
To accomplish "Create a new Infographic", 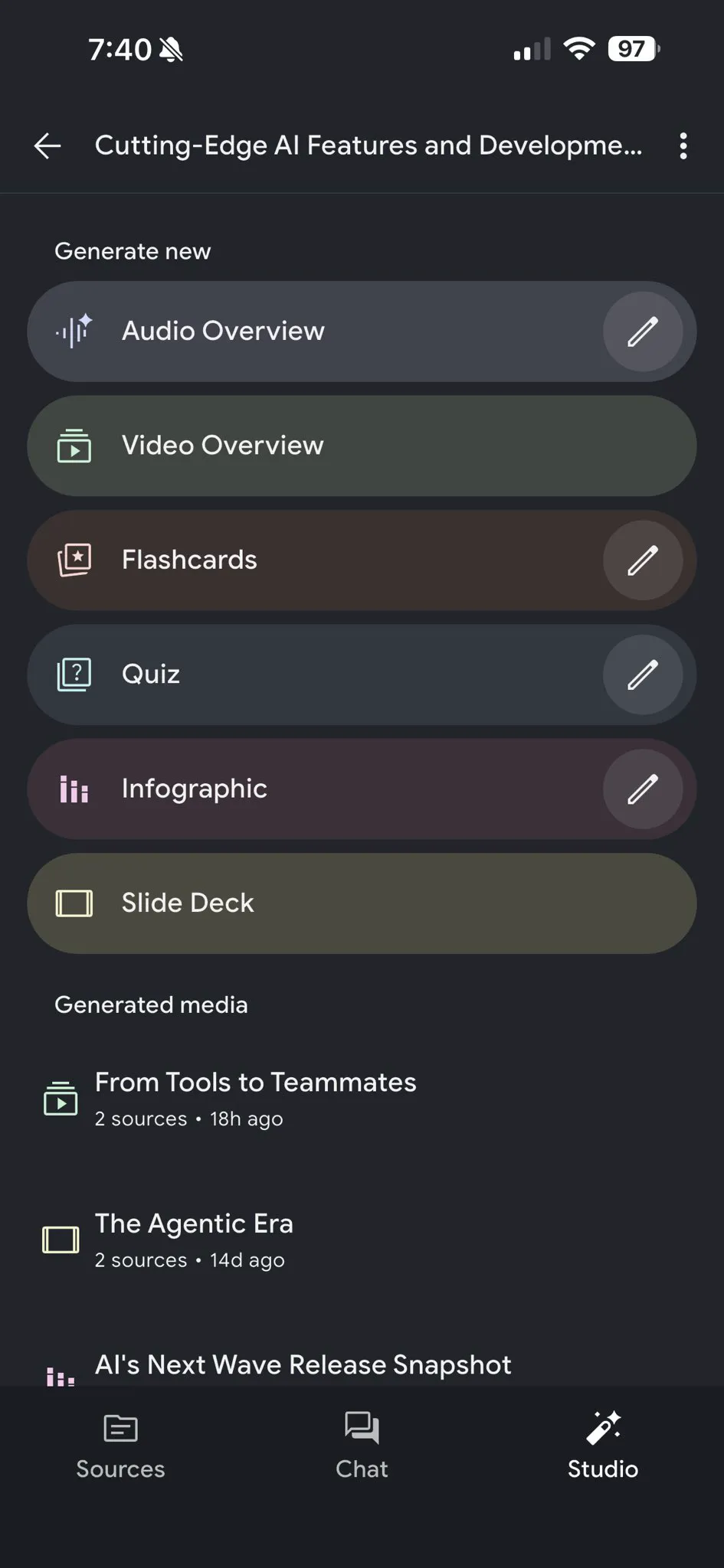I will [x=314, y=789].
